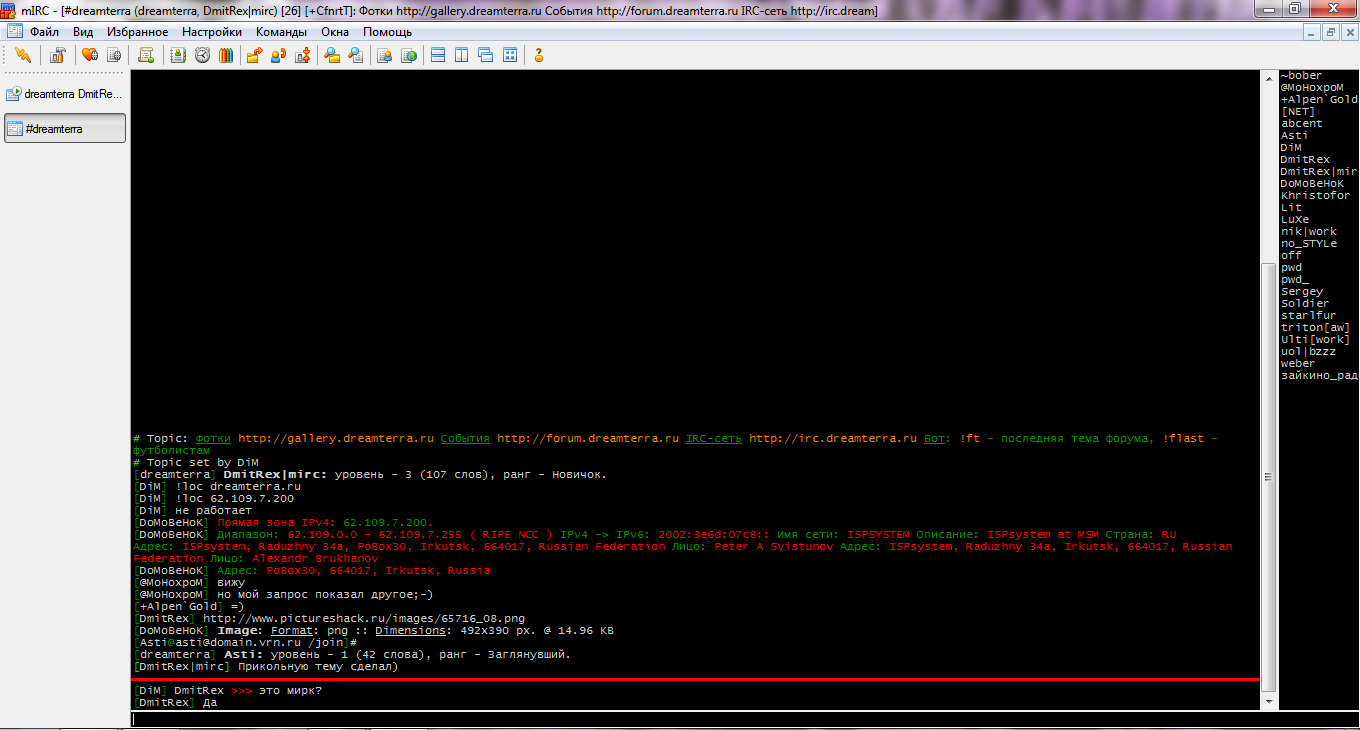Select abcent in the nick list

1301,124
